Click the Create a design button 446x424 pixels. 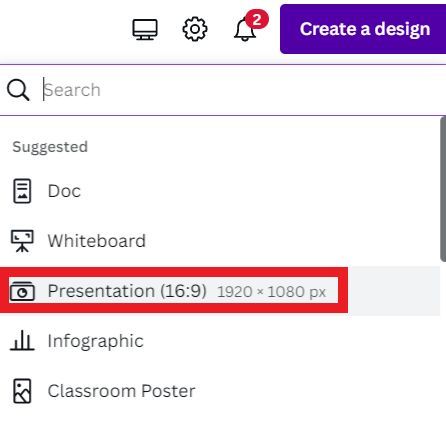point(363,29)
